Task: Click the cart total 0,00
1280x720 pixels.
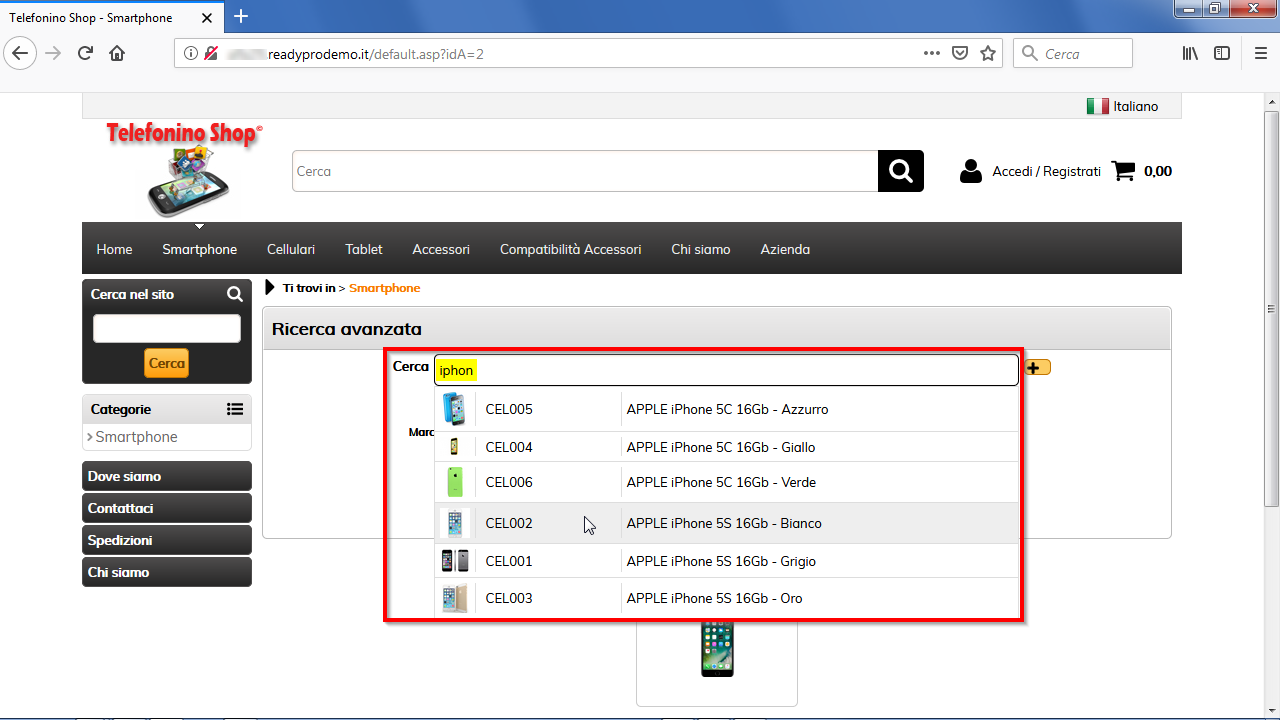Action: (x=1158, y=171)
